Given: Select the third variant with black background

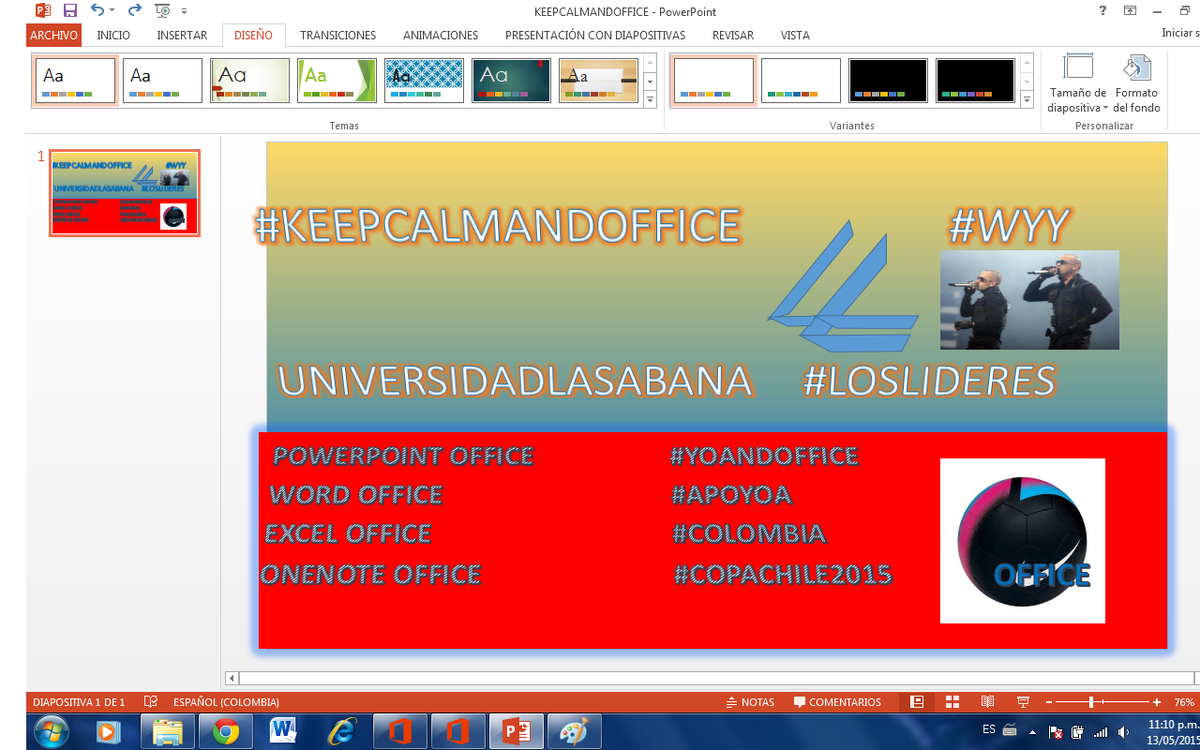Looking at the screenshot, I should click(x=888, y=80).
